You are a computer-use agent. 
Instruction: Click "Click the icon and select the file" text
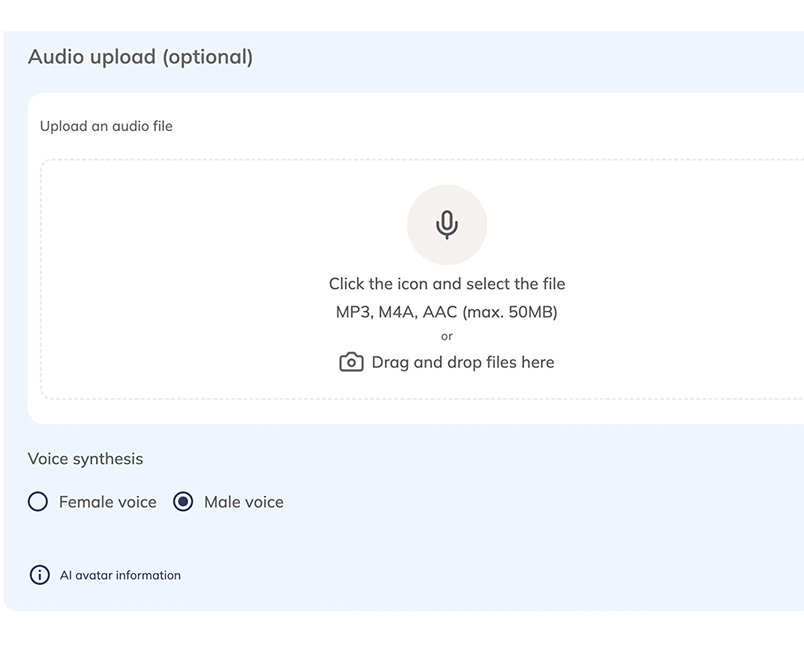(x=446, y=284)
